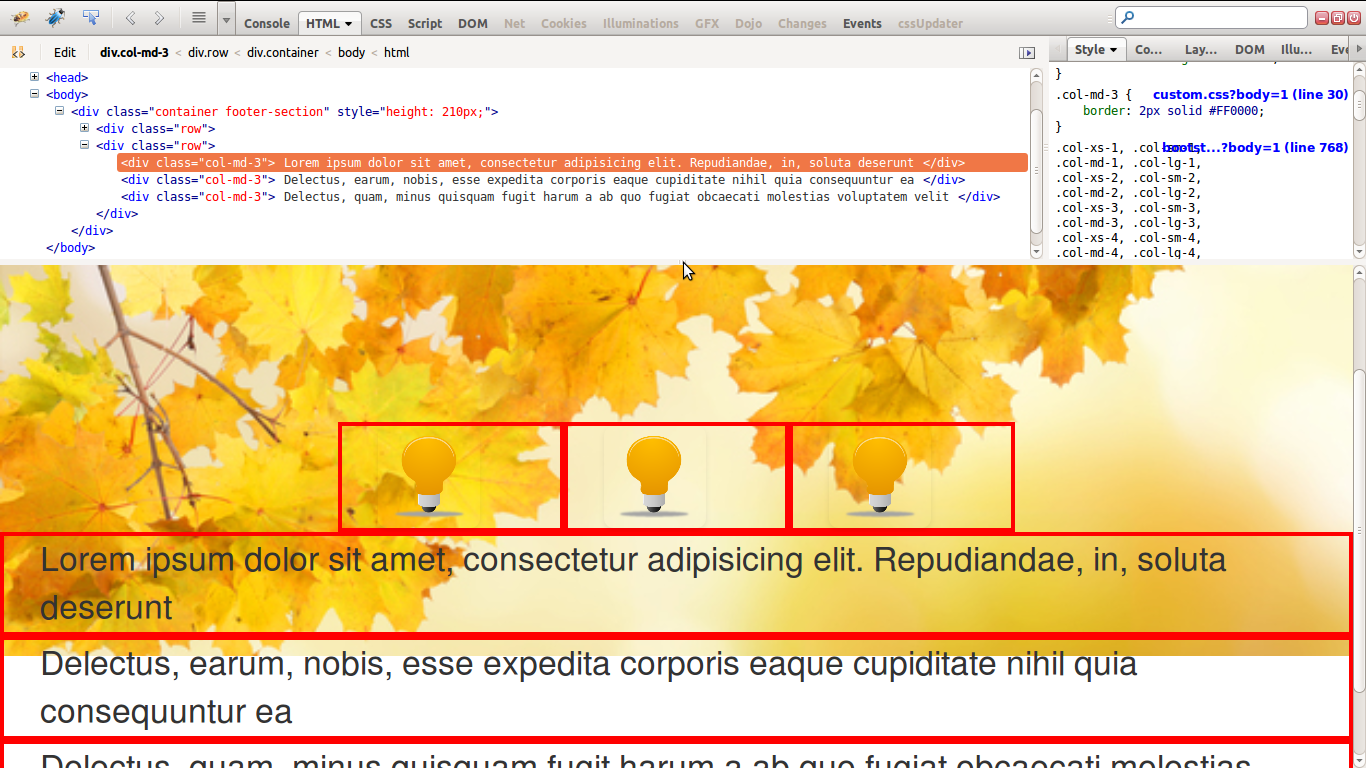
Task: Click the Firebug minimize red button
Action: [1322, 18]
